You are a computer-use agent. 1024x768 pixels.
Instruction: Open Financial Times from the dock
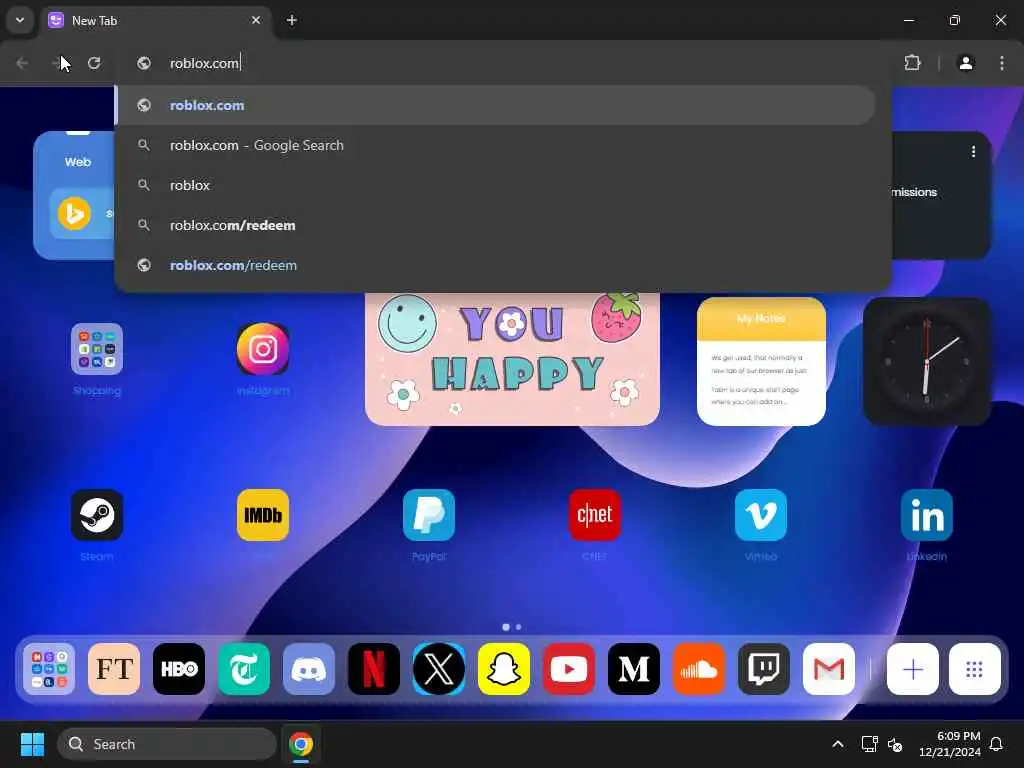[114, 669]
